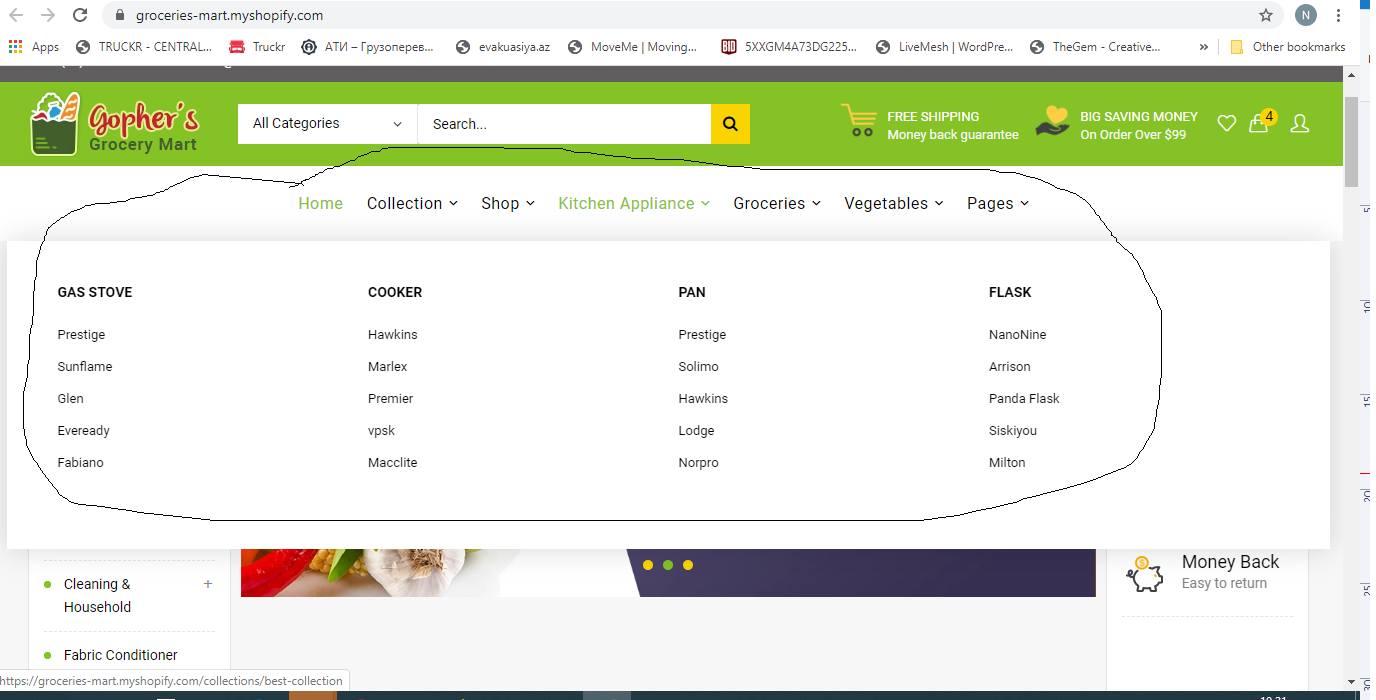Select Panda Flask under Flask

pyautogui.click(x=1024, y=399)
